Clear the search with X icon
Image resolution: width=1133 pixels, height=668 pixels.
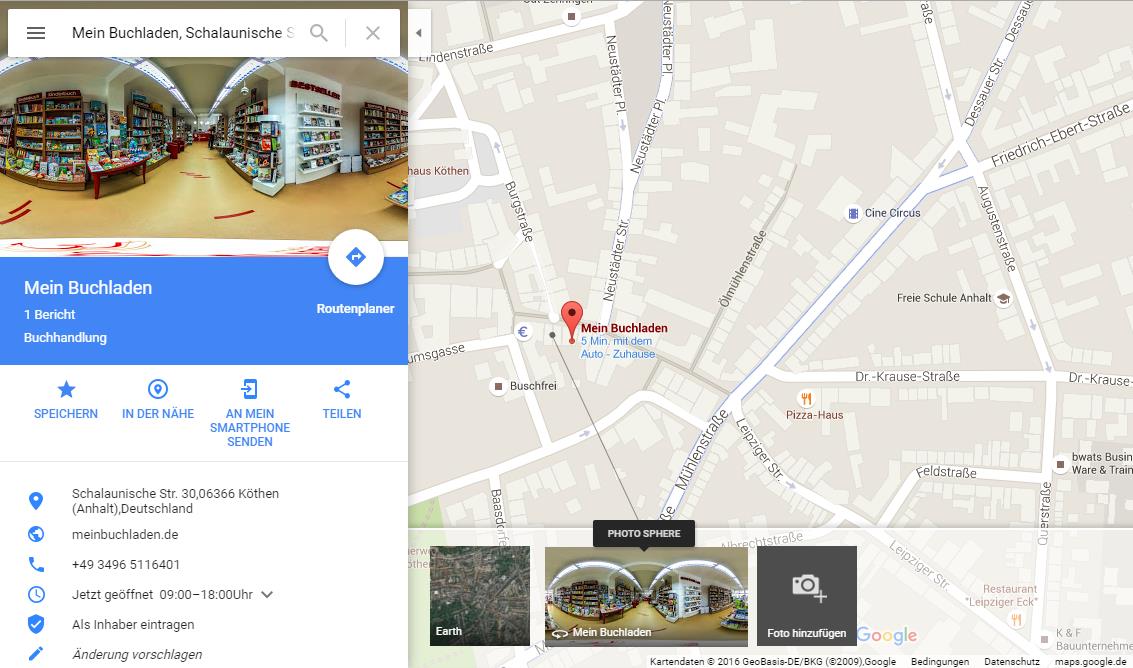373,33
